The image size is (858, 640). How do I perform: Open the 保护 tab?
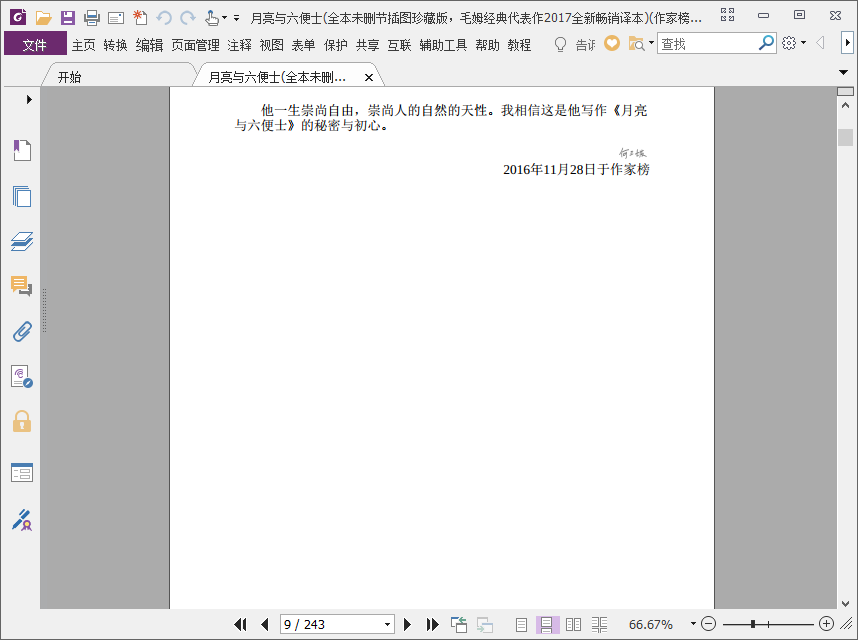pyautogui.click(x=335, y=45)
